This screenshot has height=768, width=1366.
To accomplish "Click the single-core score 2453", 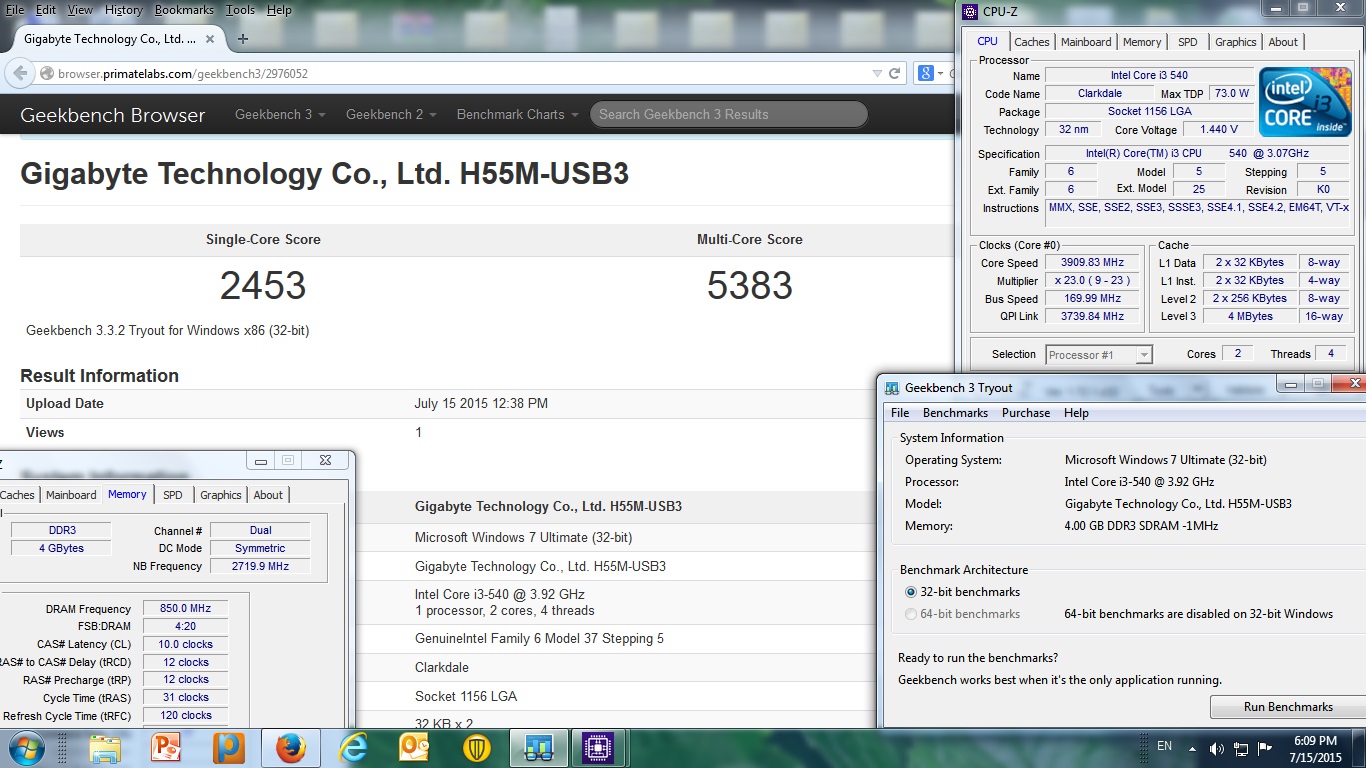I will click(263, 286).
